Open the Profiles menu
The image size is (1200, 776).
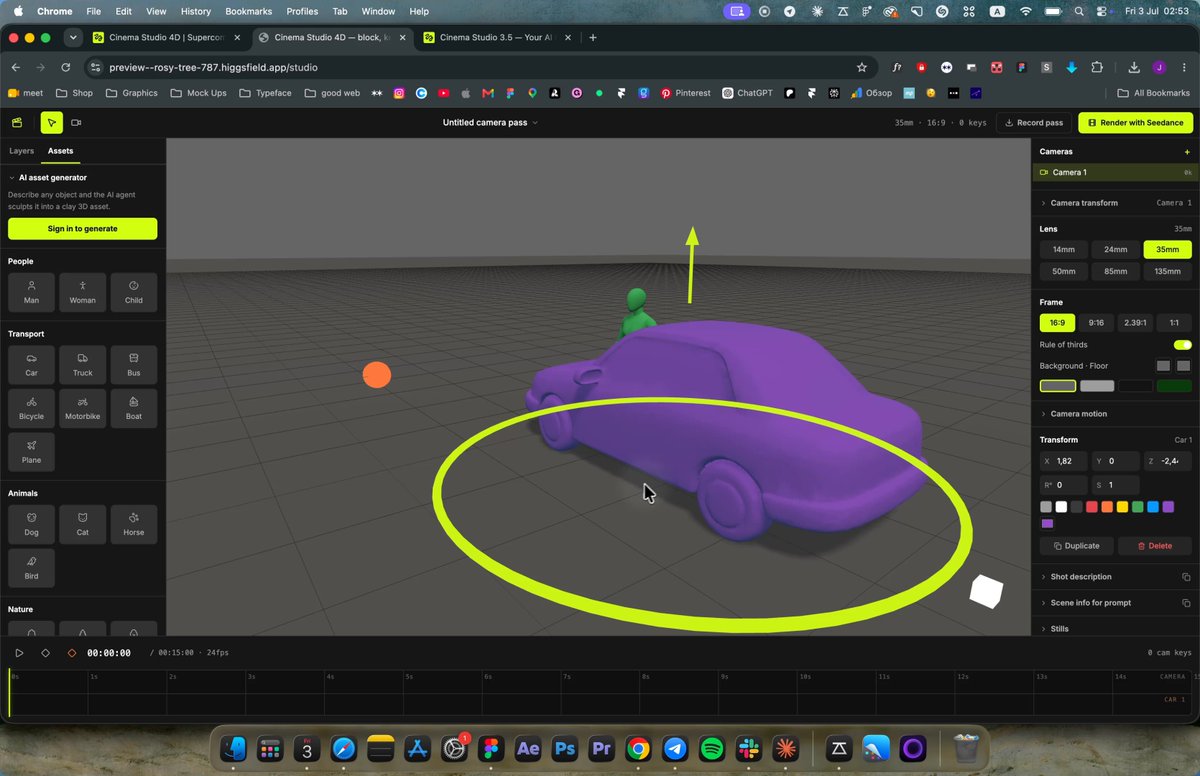pos(302,11)
